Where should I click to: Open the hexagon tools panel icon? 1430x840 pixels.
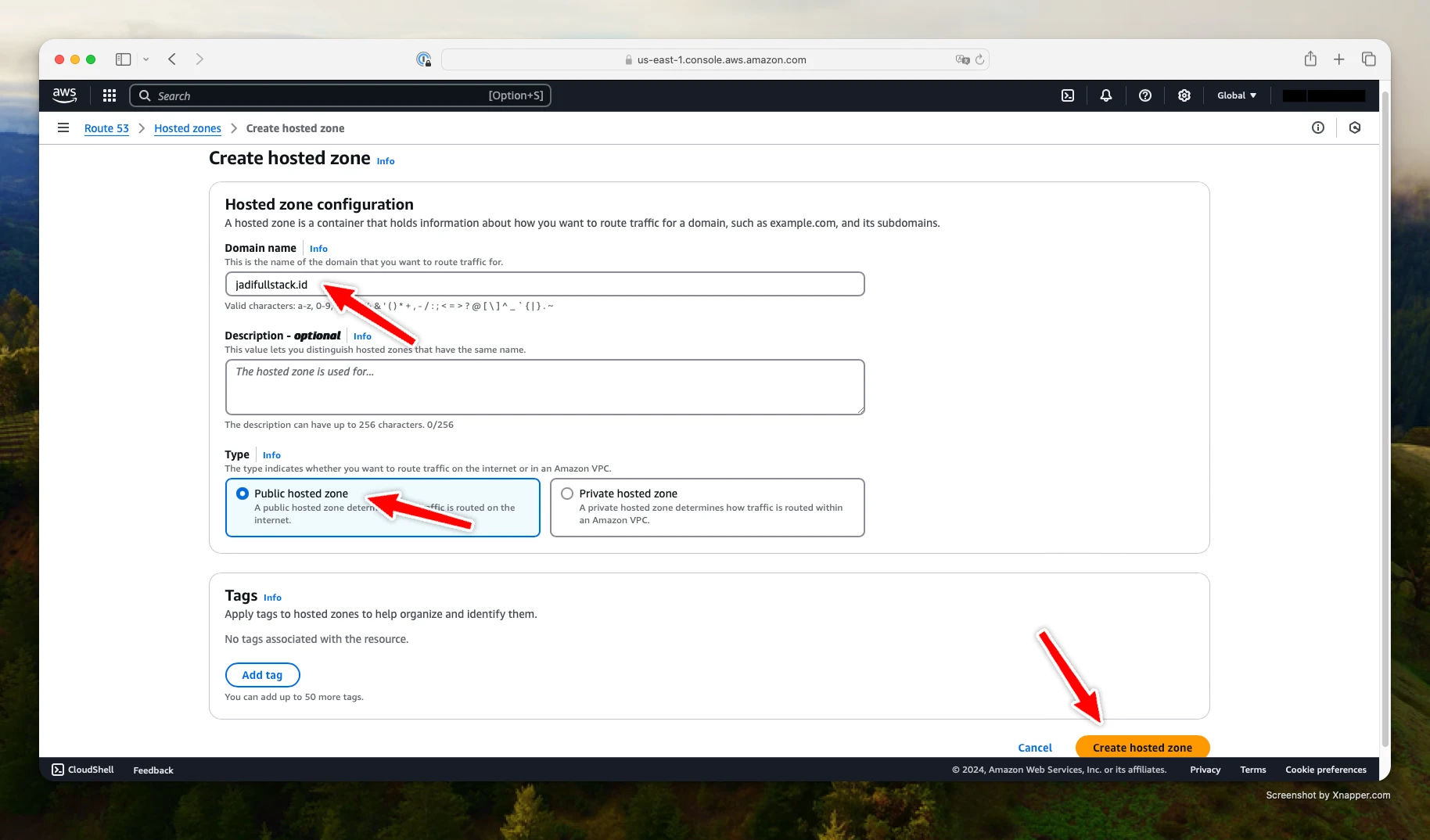click(x=1355, y=127)
